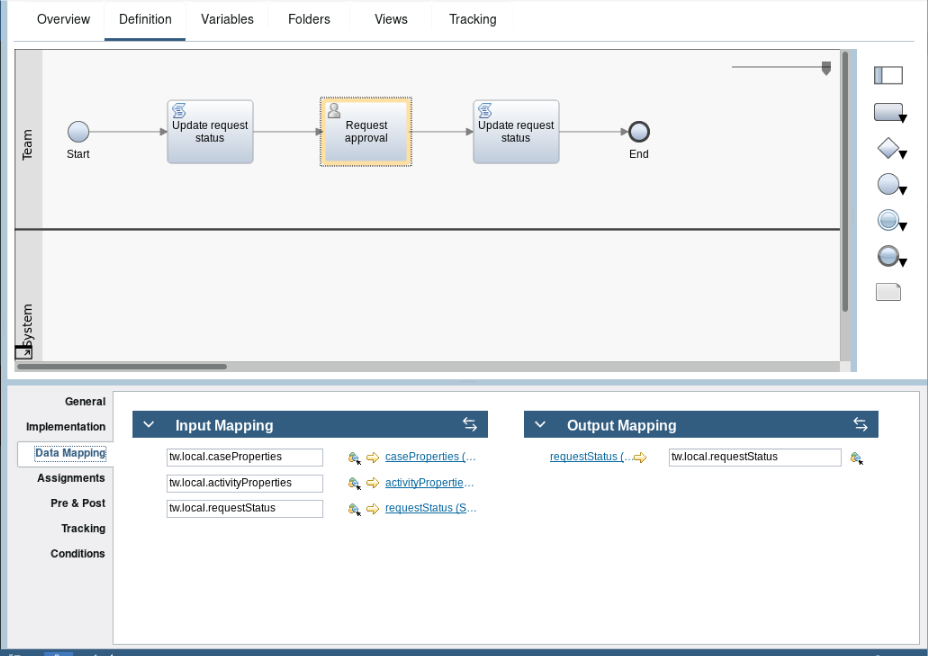Click the mapping arrow beside the output requestStatus link
The width and height of the screenshot is (928, 656).
tap(640, 457)
